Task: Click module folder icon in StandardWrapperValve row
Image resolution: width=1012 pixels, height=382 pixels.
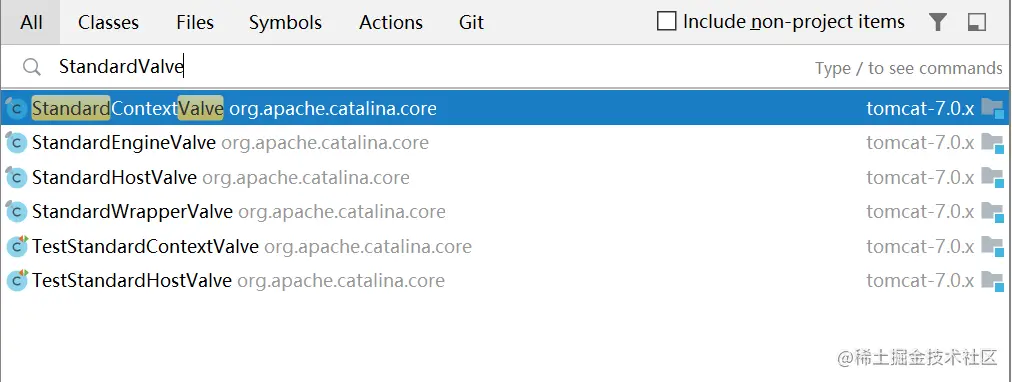Action: [993, 212]
